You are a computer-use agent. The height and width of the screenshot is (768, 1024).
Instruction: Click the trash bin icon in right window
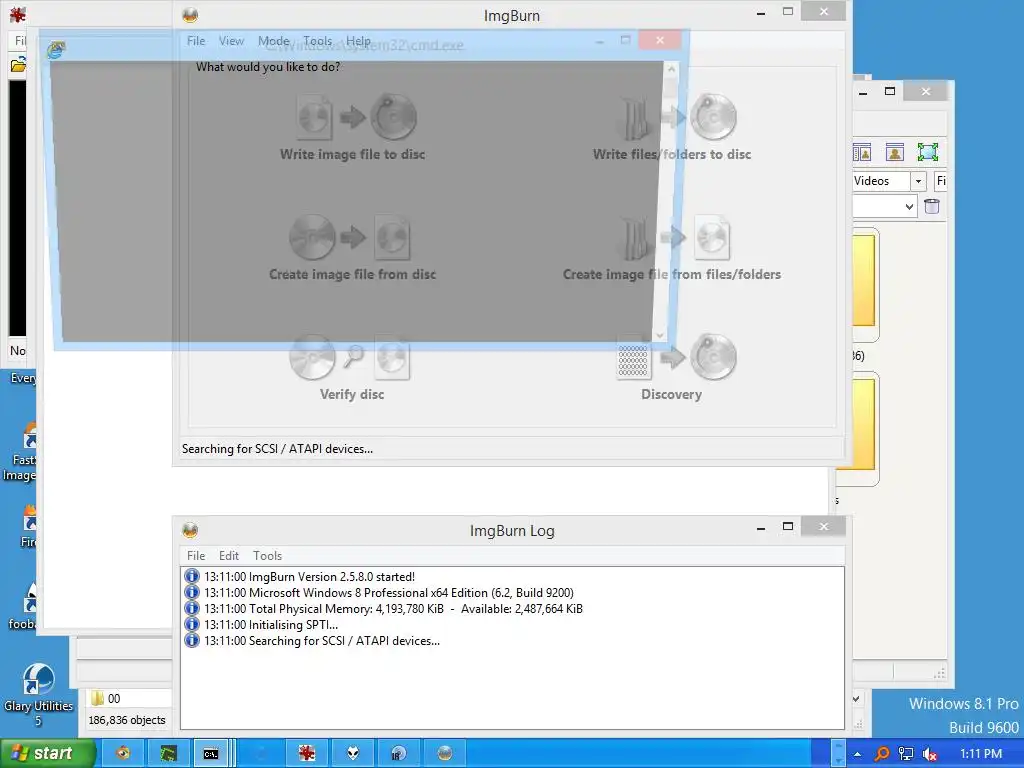point(932,206)
